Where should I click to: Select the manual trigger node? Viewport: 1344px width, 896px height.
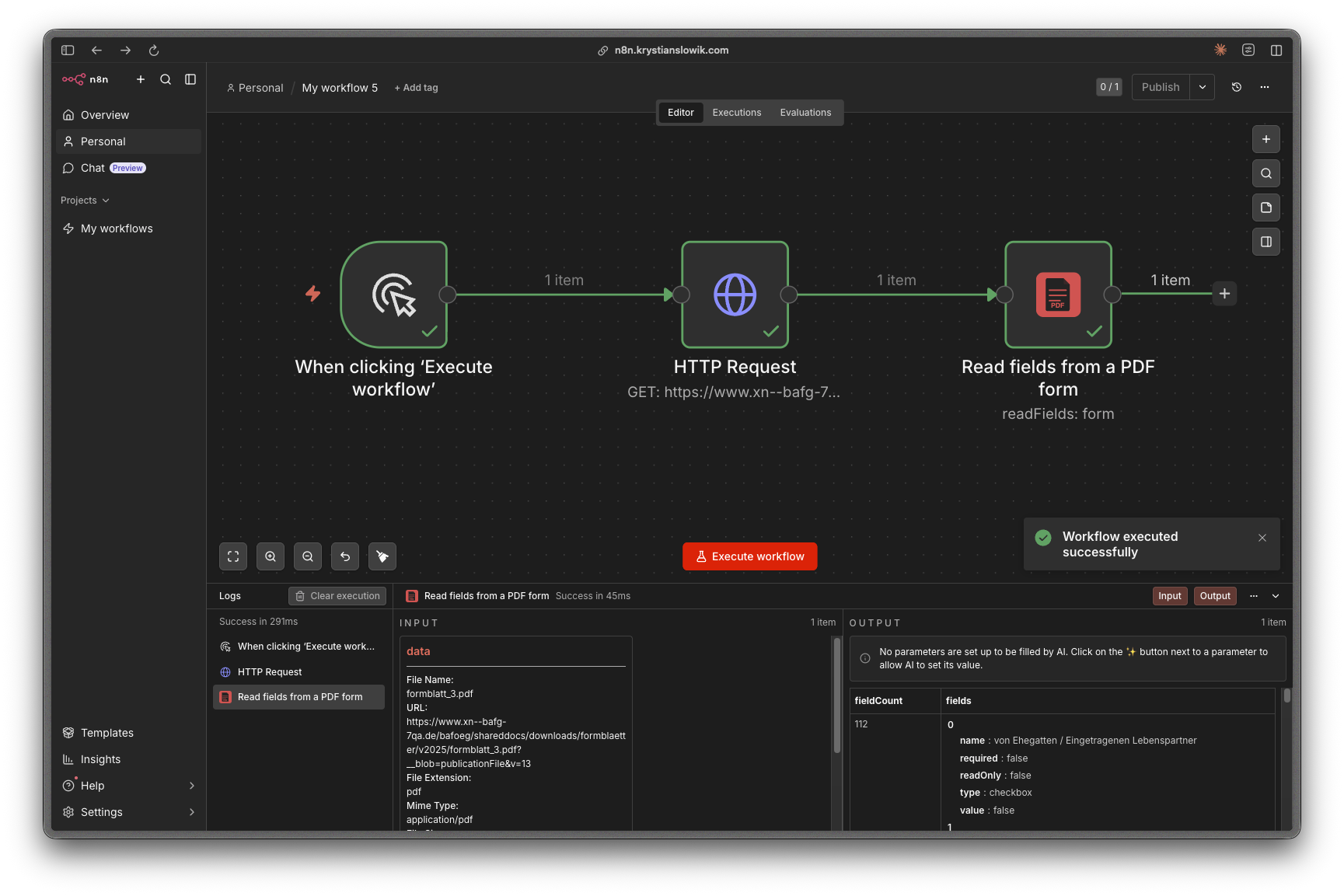[x=394, y=295]
